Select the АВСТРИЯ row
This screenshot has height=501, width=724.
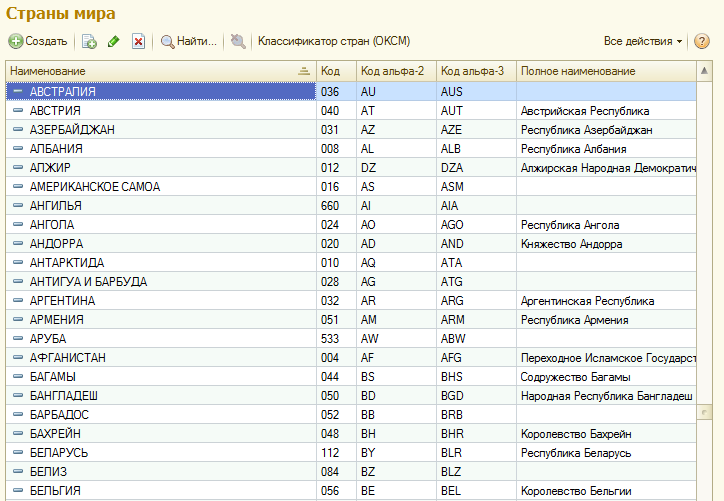351,111
